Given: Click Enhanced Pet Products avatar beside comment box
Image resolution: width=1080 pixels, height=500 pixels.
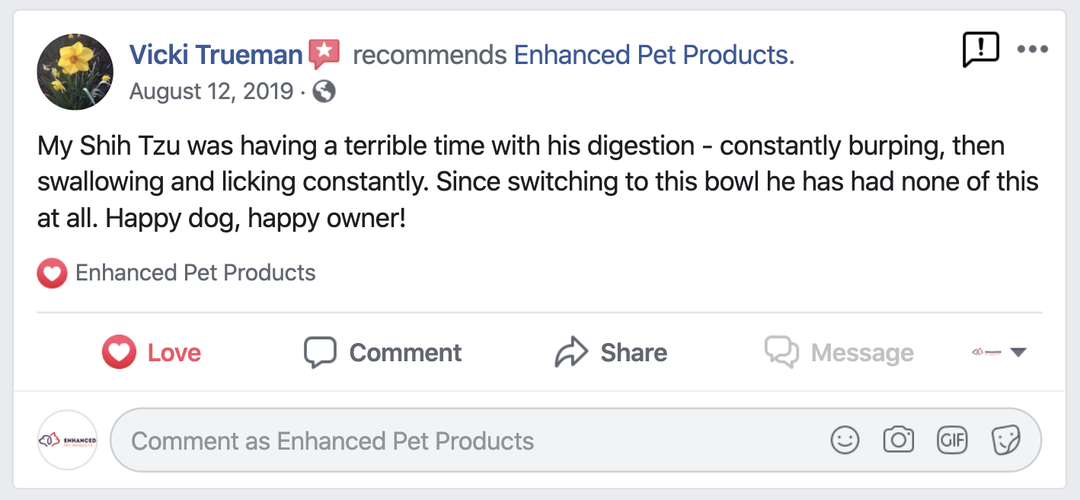Looking at the screenshot, I should (x=67, y=440).
